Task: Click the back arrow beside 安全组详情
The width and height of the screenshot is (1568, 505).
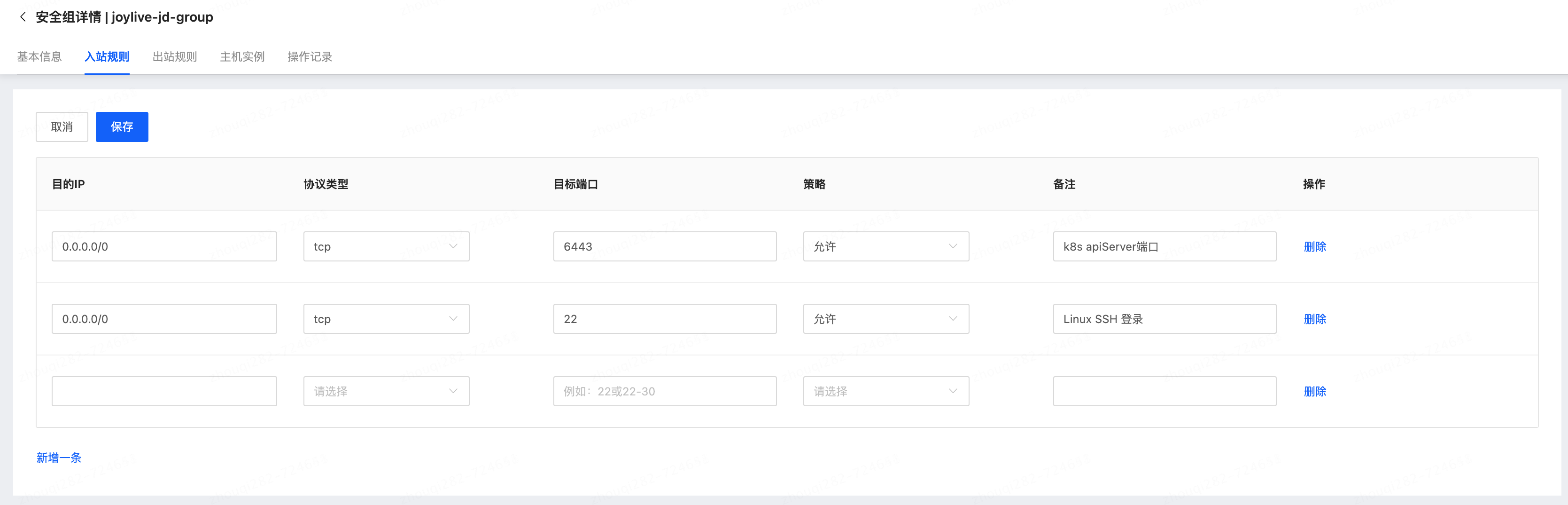Action: (x=23, y=17)
